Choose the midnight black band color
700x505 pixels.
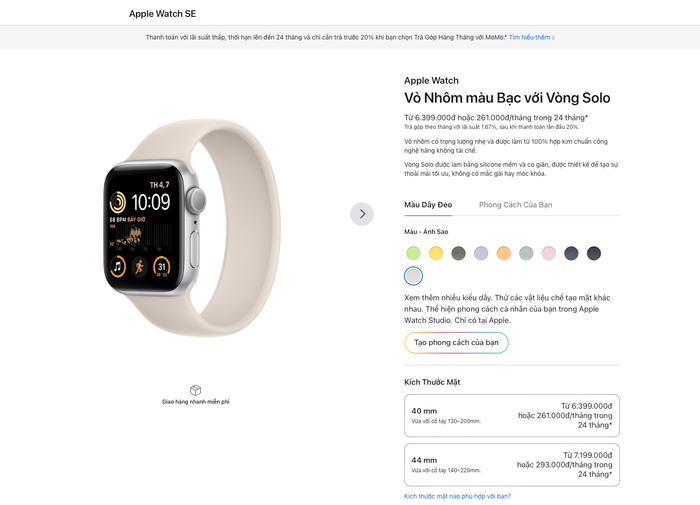(594, 253)
